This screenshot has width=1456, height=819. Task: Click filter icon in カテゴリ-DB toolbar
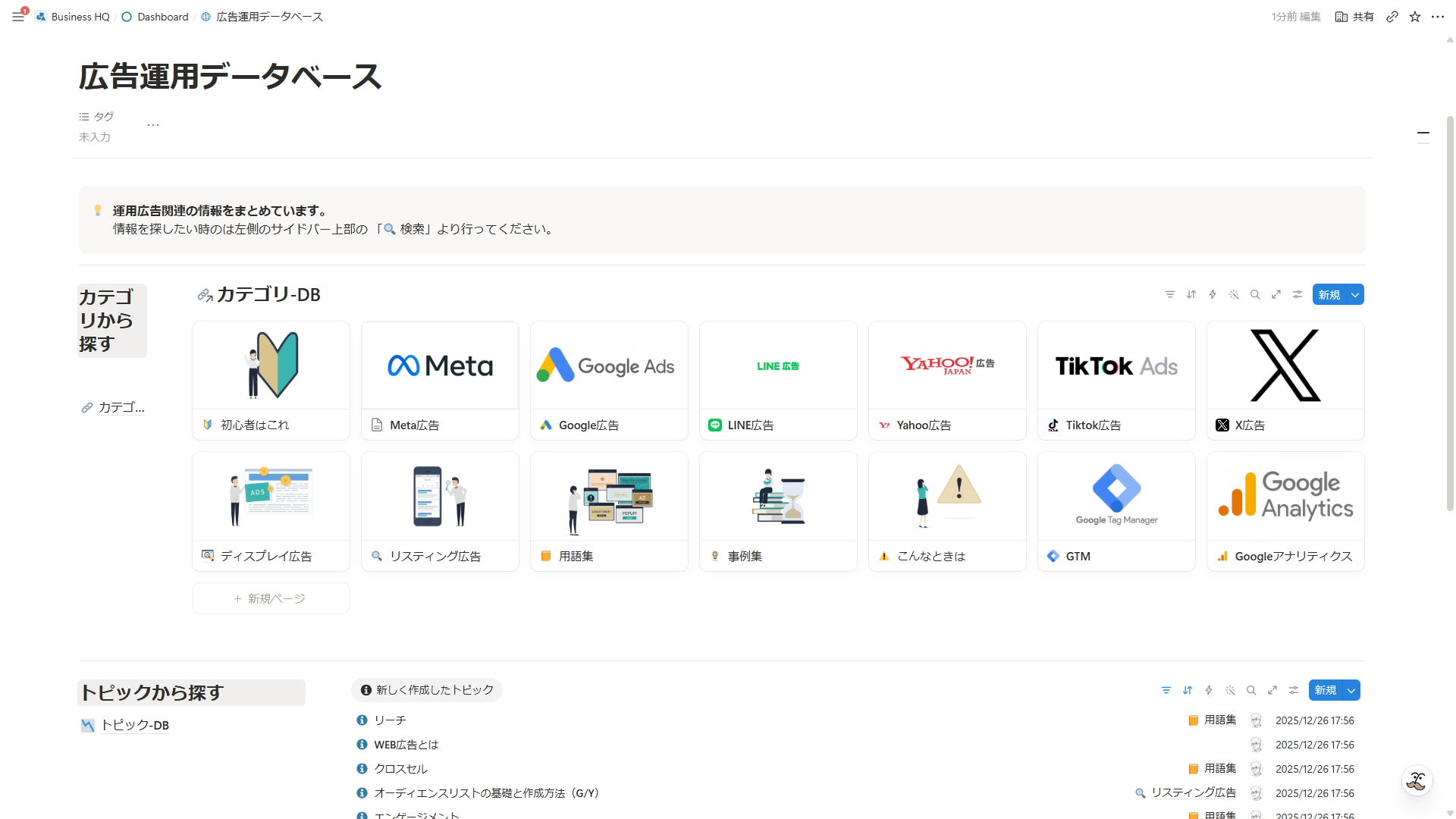click(1170, 294)
